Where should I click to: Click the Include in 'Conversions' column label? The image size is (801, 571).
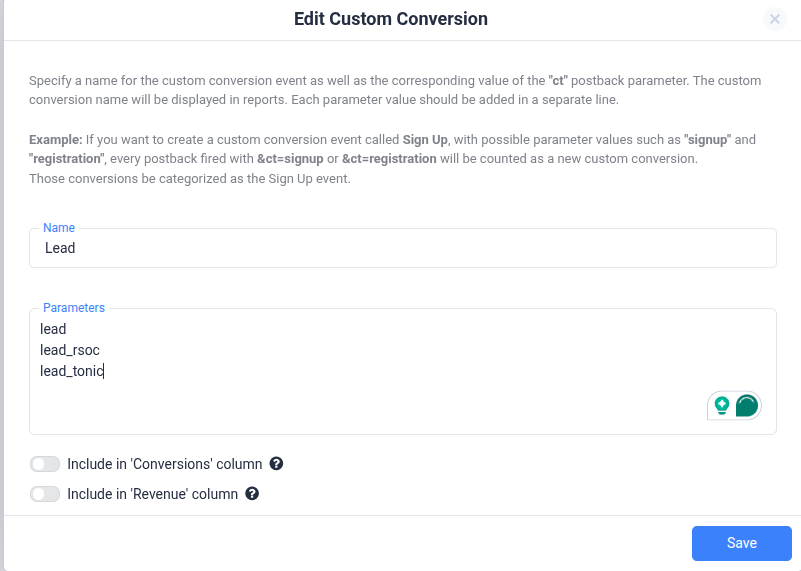(164, 464)
